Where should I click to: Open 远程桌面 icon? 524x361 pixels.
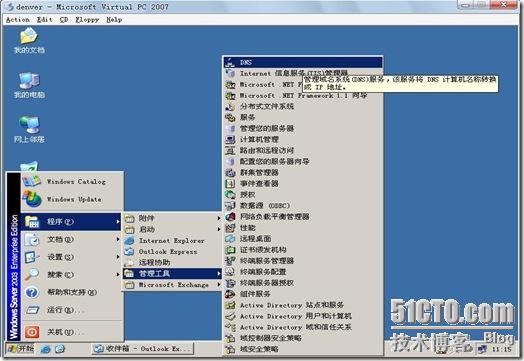230,239
